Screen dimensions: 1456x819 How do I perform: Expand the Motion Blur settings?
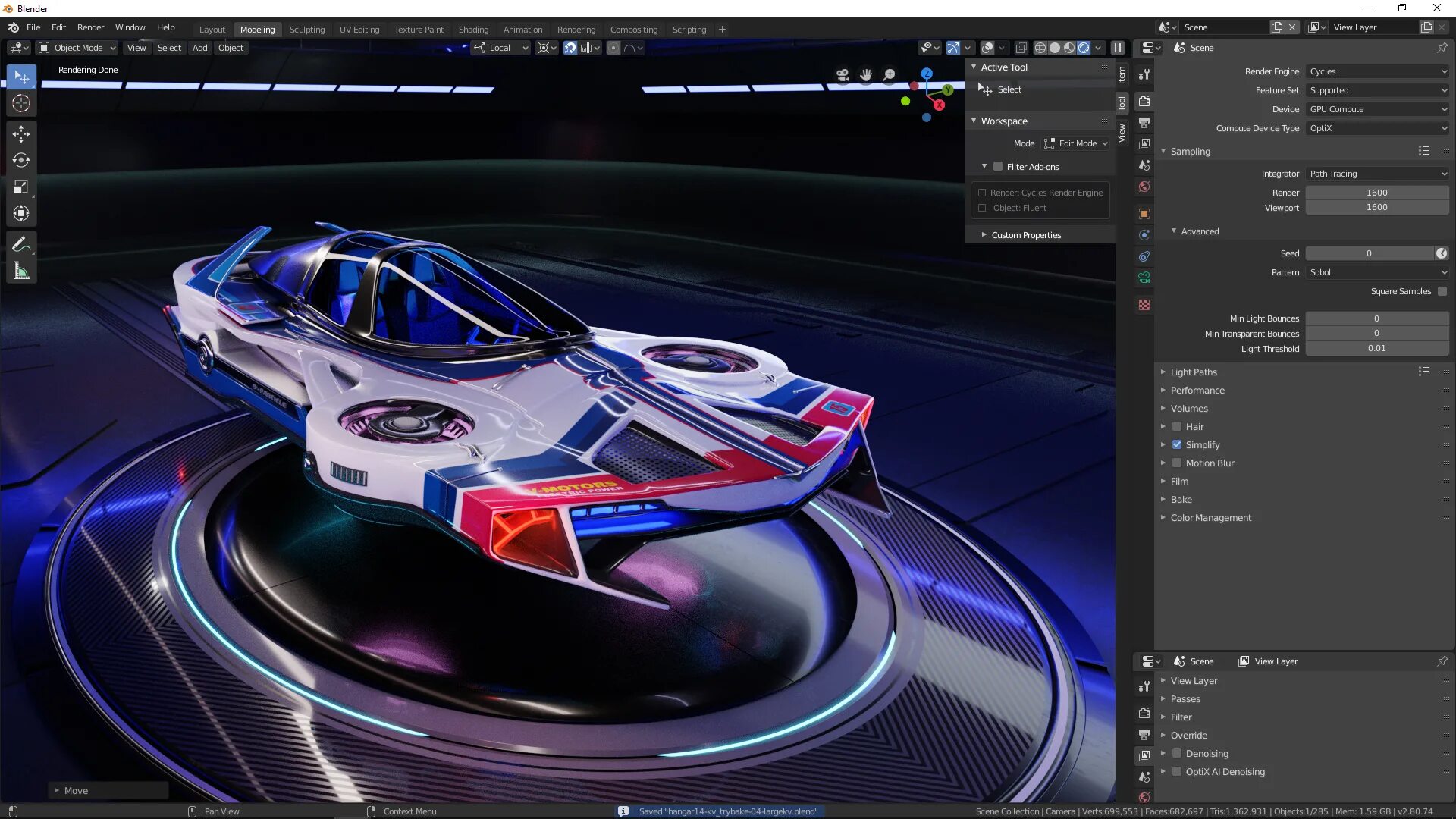1163,463
